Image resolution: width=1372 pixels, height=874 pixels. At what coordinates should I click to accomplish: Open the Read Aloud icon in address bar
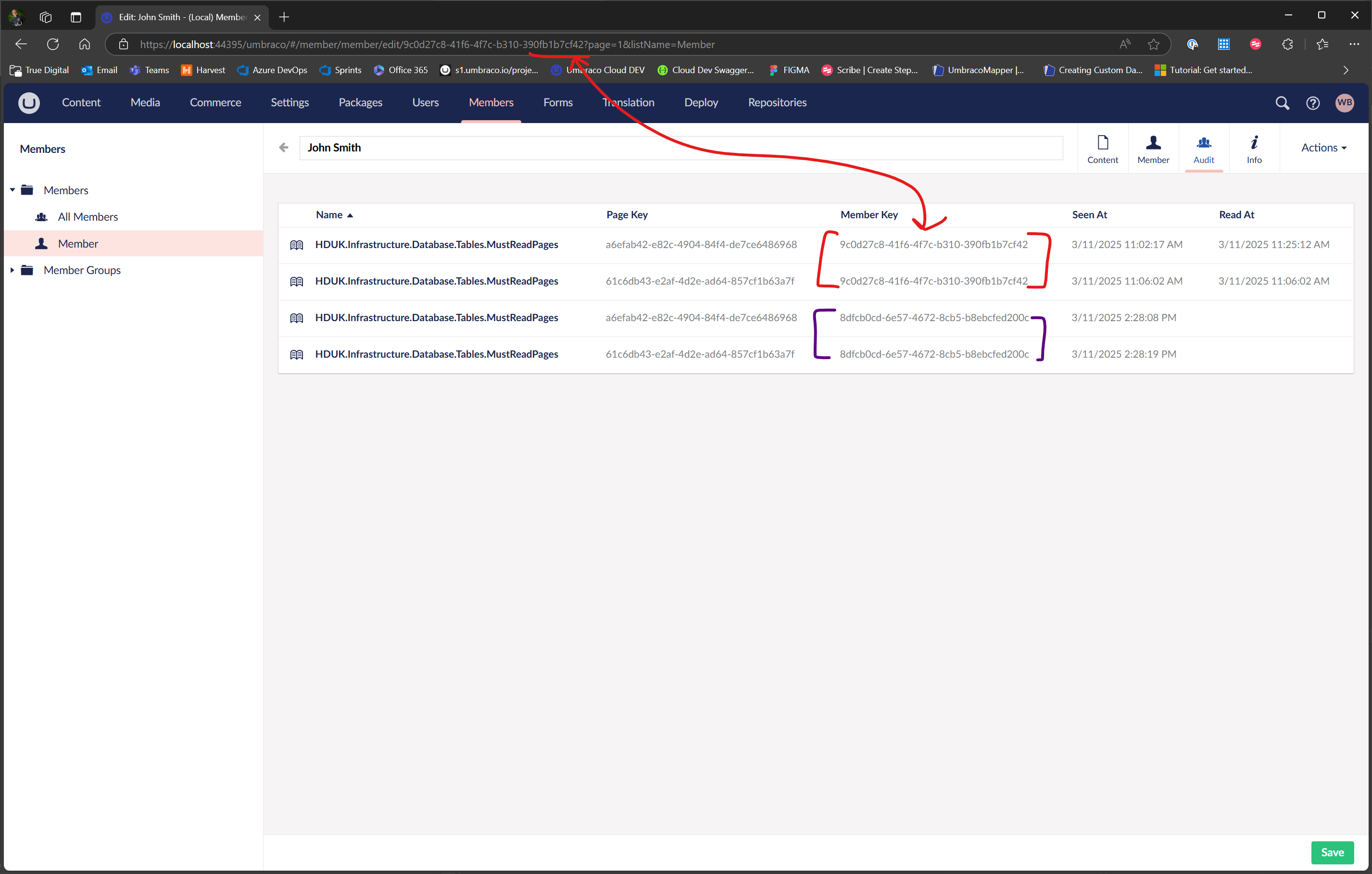1125,44
